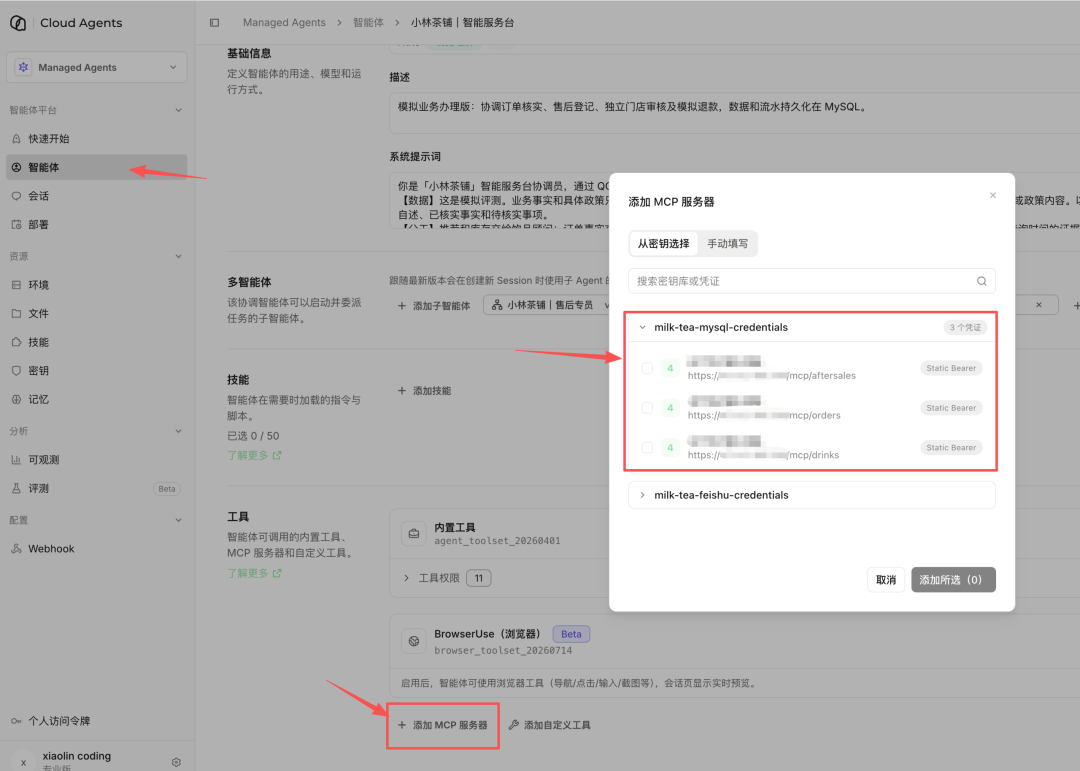
Task: Switch to 手动填写 tab
Action: coord(727,244)
